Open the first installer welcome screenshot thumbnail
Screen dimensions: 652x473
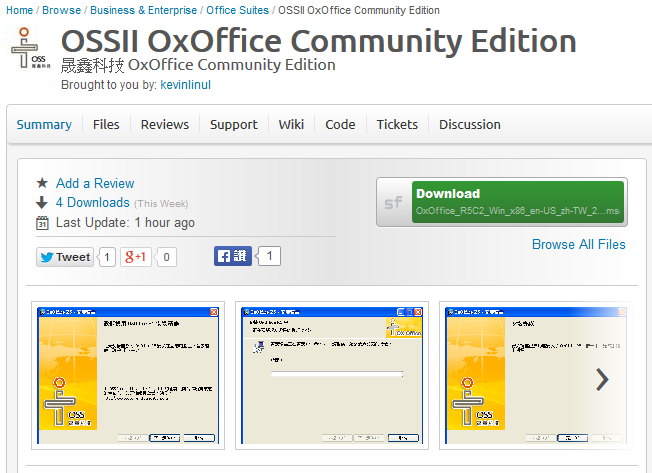(128, 376)
